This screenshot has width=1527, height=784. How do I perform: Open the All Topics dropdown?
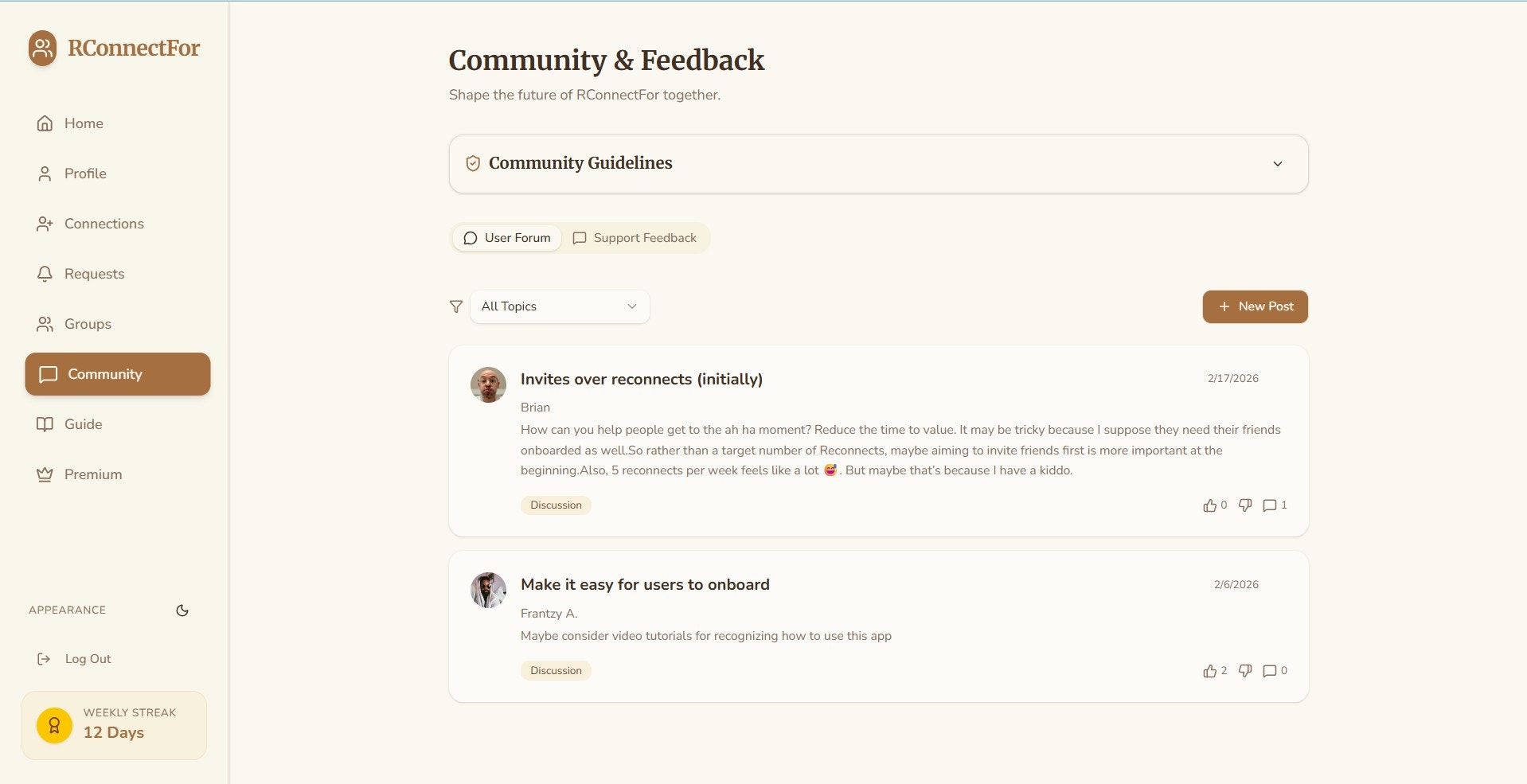click(559, 306)
